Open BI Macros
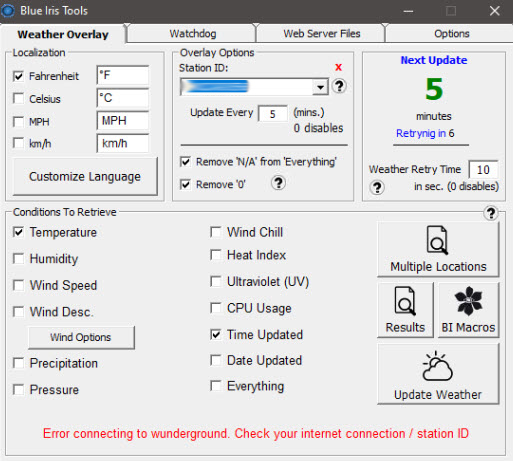The height and width of the screenshot is (461, 513). click(x=468, y=310)
